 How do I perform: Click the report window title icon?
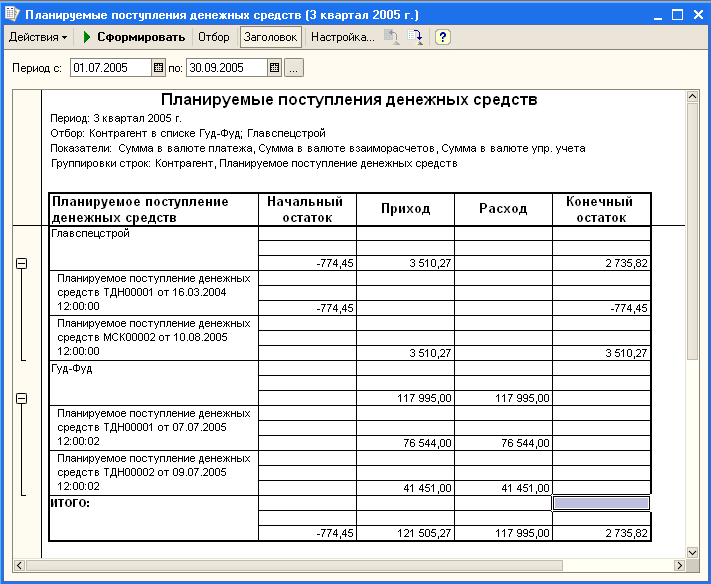12,14
